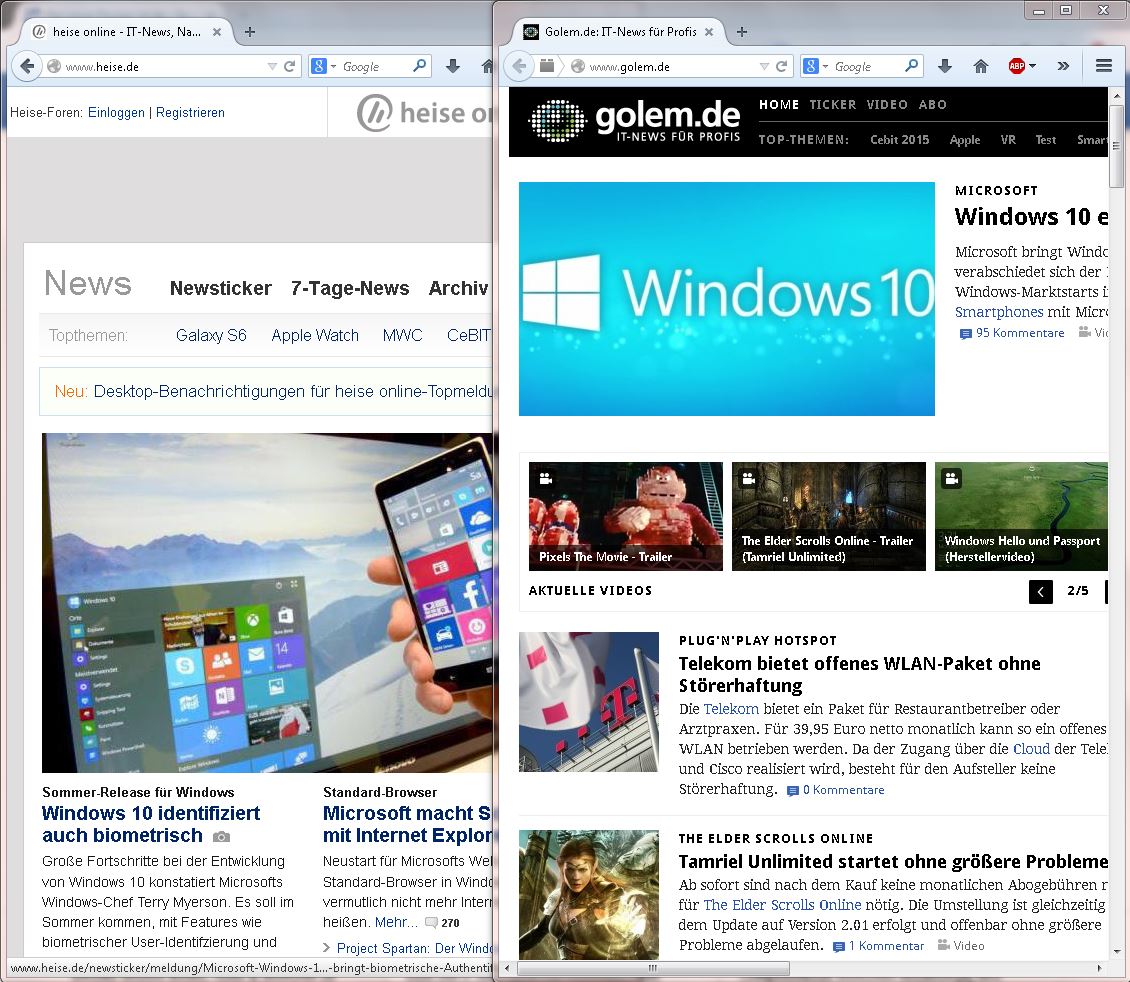Go to home page in golem window
The width and height of the screenshot is (1130, 982).
pyautogui.click(x=981, y=66)
